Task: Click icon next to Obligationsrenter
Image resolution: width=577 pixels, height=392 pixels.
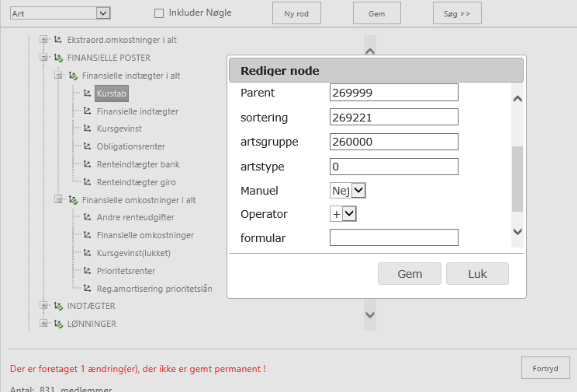Action: [x=87, y=146]
